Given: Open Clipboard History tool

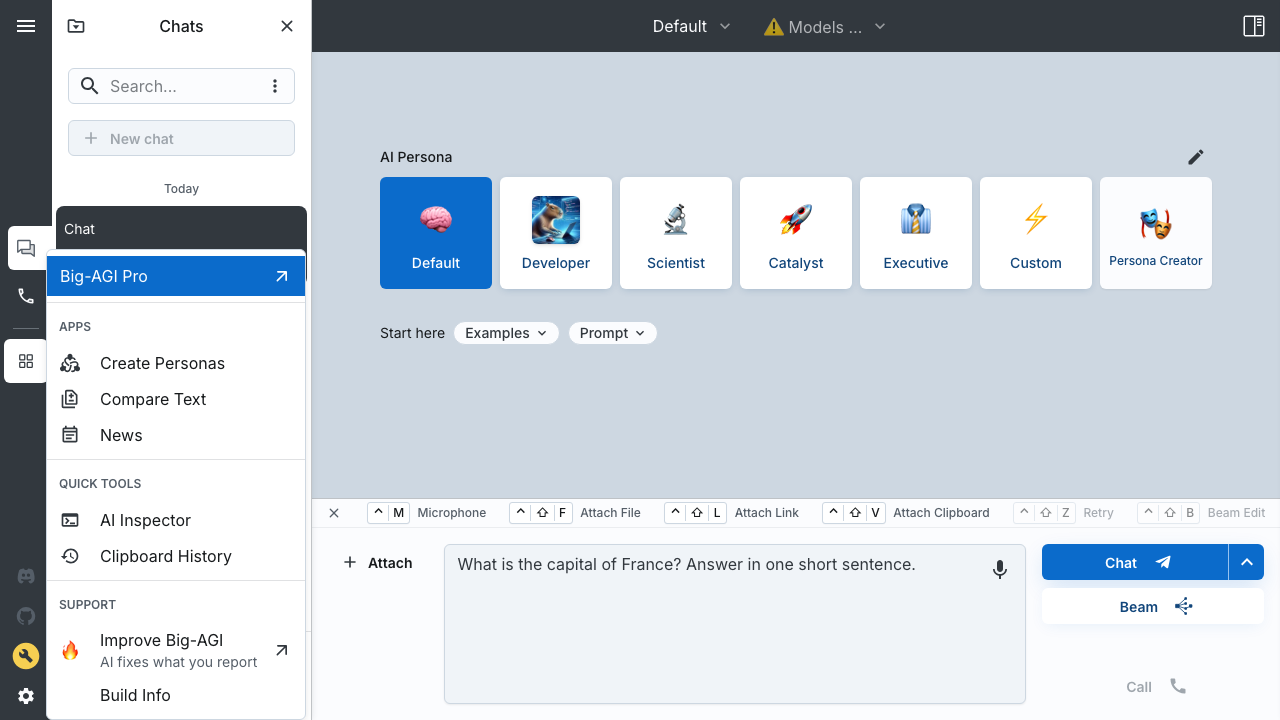Looking at the screenshot, I should pos(176,556).
